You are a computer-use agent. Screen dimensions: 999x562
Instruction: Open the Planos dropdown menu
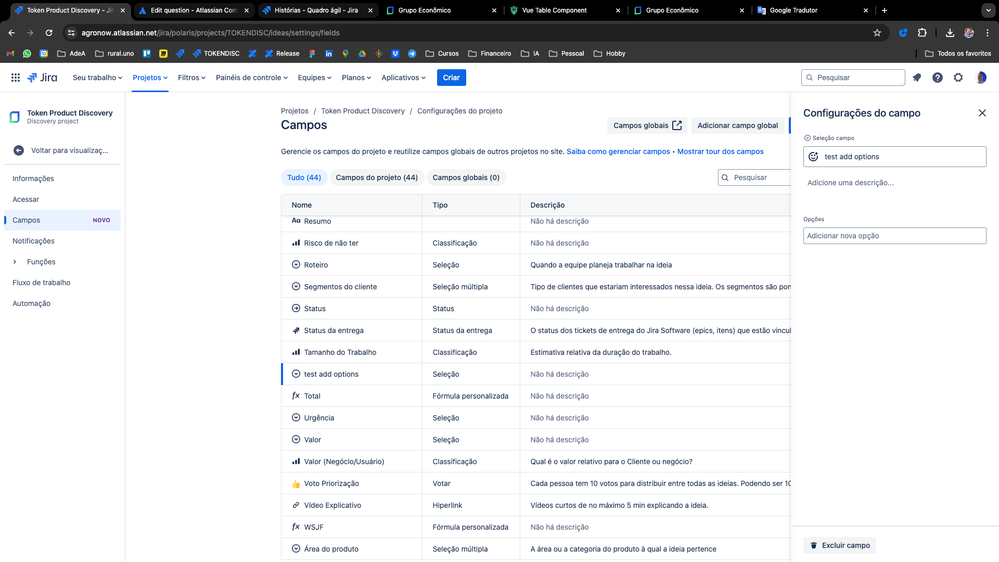[356, 78]
